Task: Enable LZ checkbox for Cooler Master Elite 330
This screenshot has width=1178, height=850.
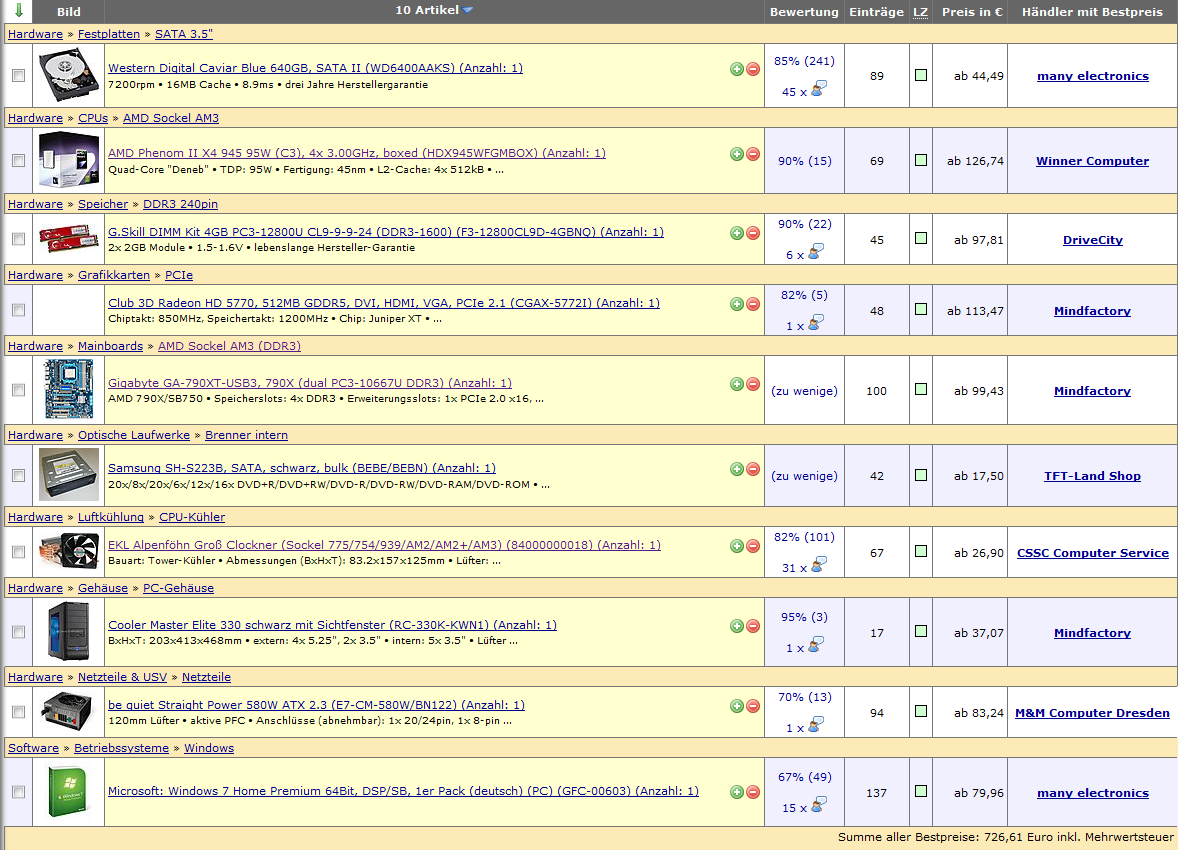Action: [921, 631]
